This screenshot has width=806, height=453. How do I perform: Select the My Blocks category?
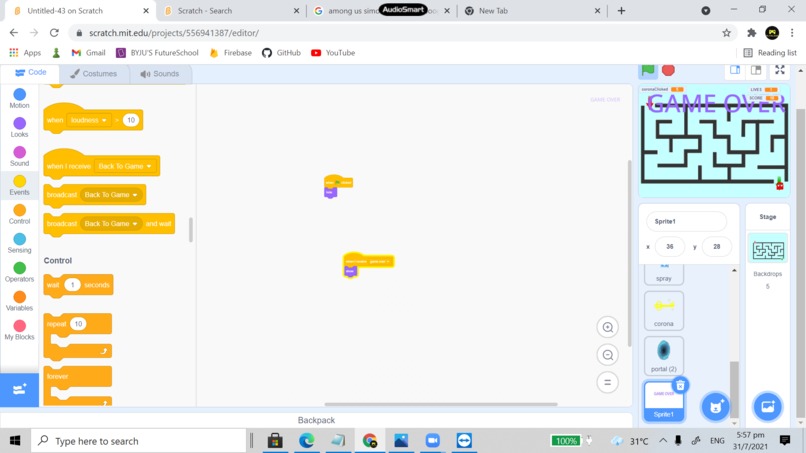[x=19, y=330]
